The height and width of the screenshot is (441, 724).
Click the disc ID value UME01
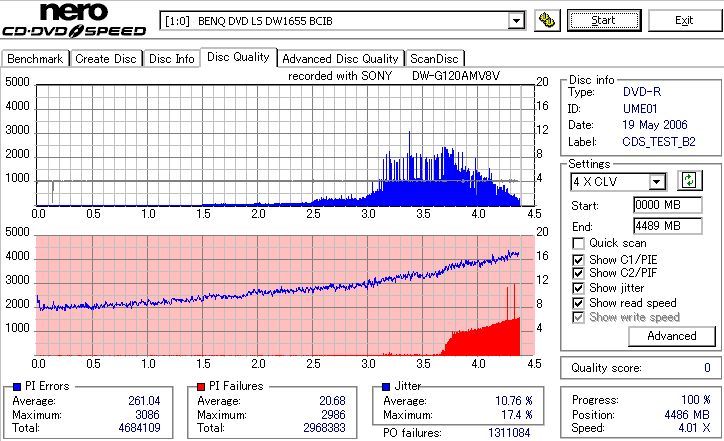(x=640, y=109)
